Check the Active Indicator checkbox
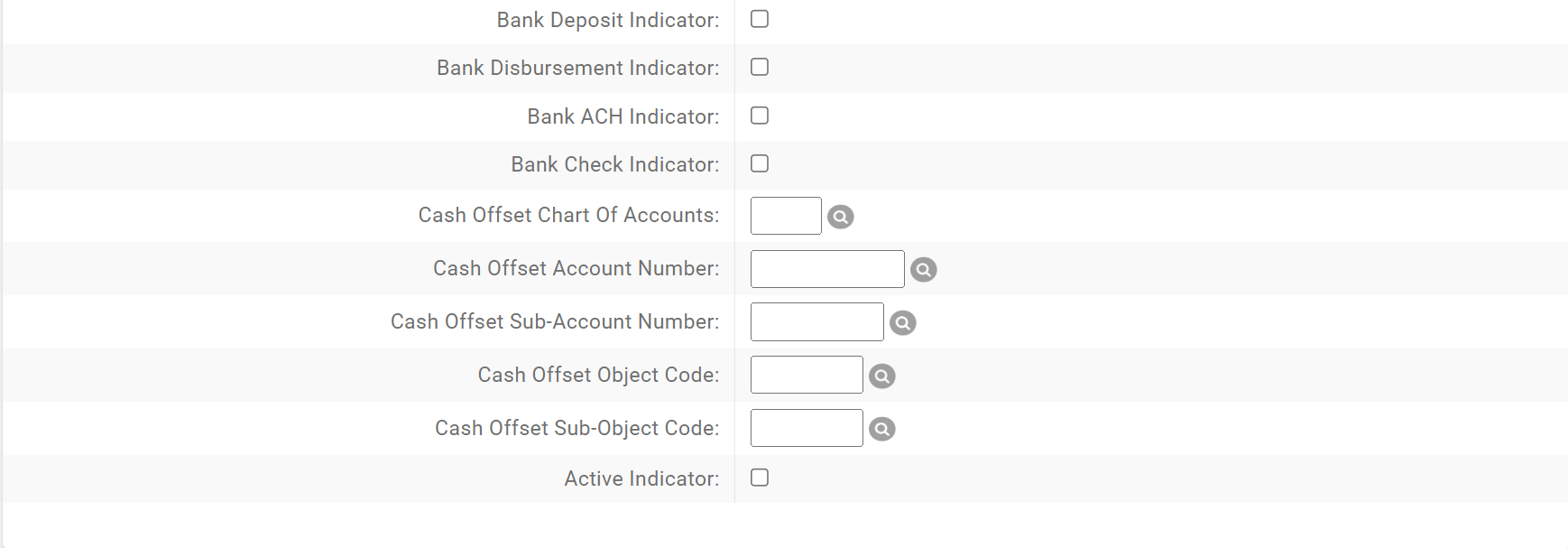The height and width of the screenshot is (548, 1568). click(x=759, y=478)
